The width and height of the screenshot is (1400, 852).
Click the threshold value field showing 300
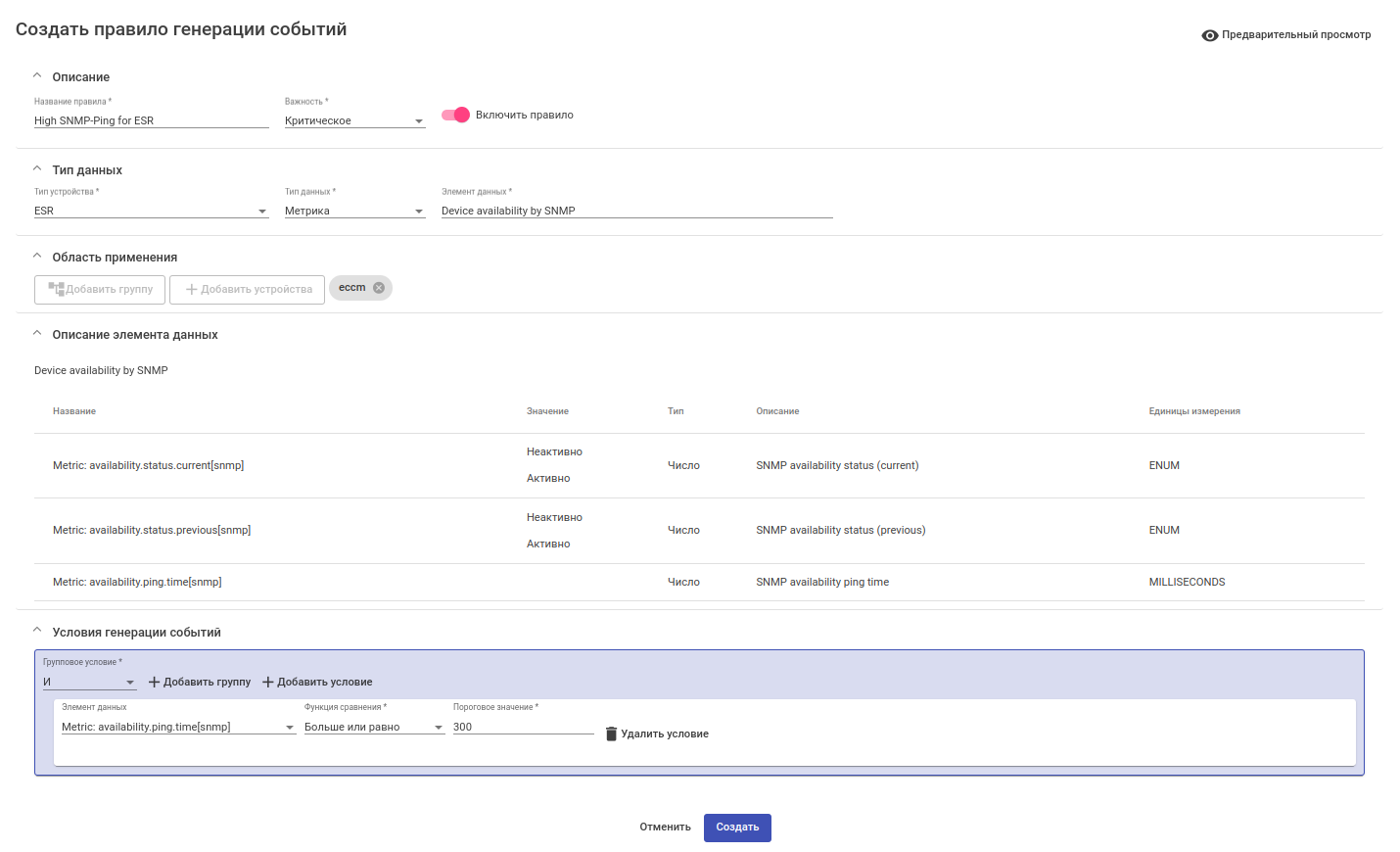coord(523,728)
